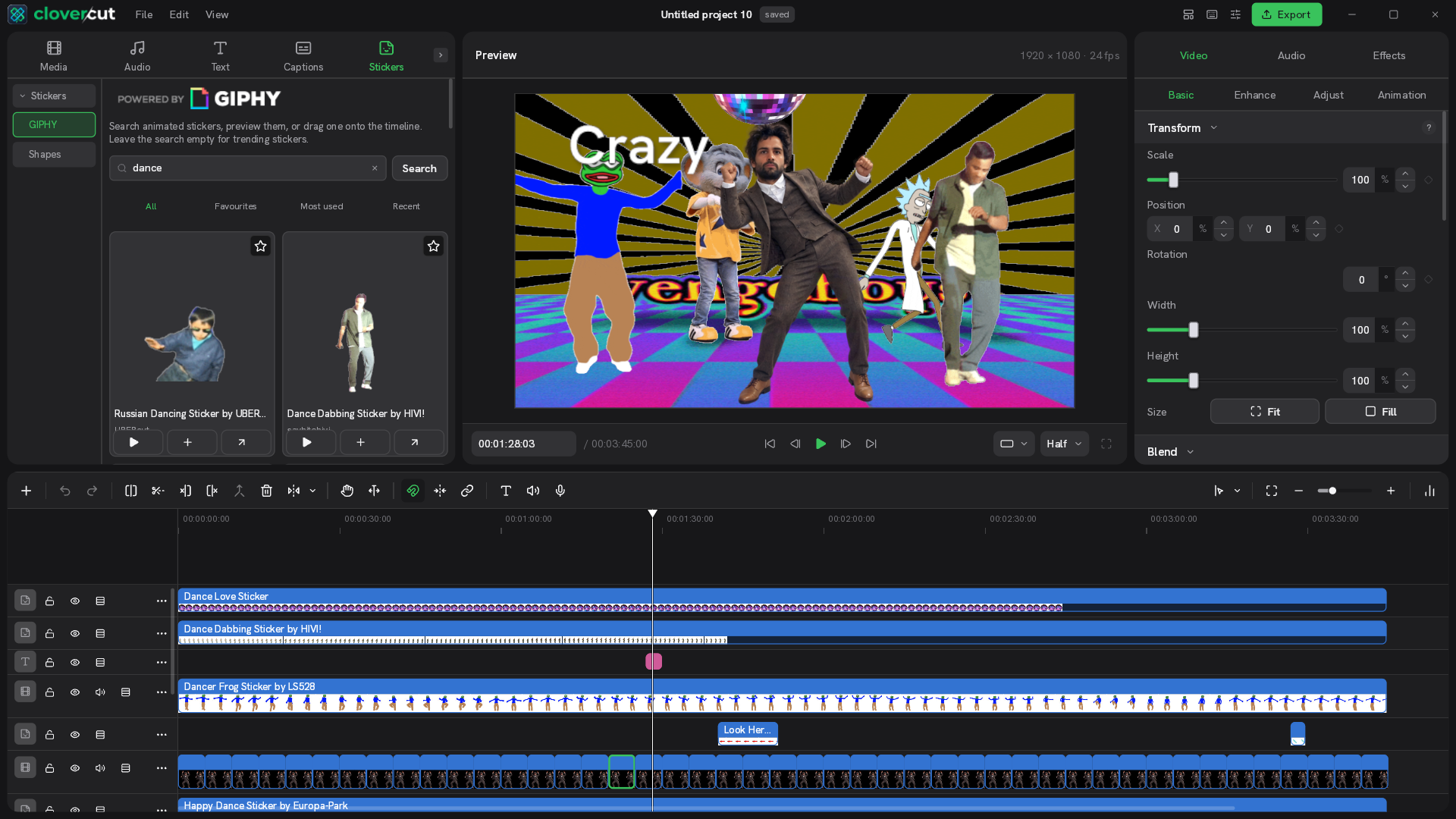Switch to the Captions tab
Screen dimensions: 1456x819
(303, 56)
